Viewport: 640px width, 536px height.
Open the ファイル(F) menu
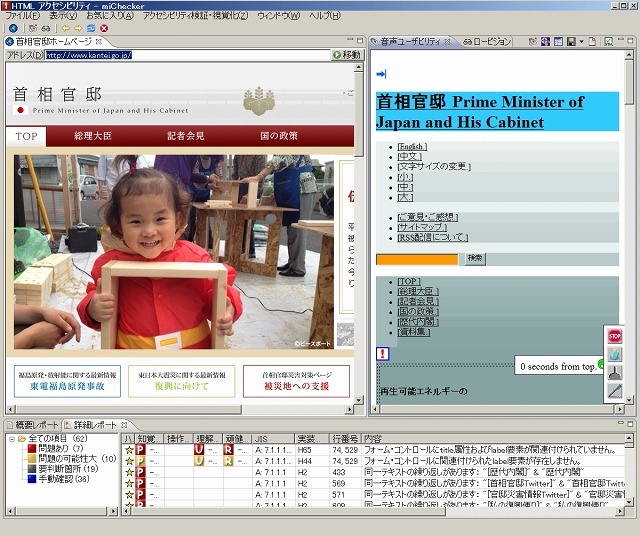point(22,16)
